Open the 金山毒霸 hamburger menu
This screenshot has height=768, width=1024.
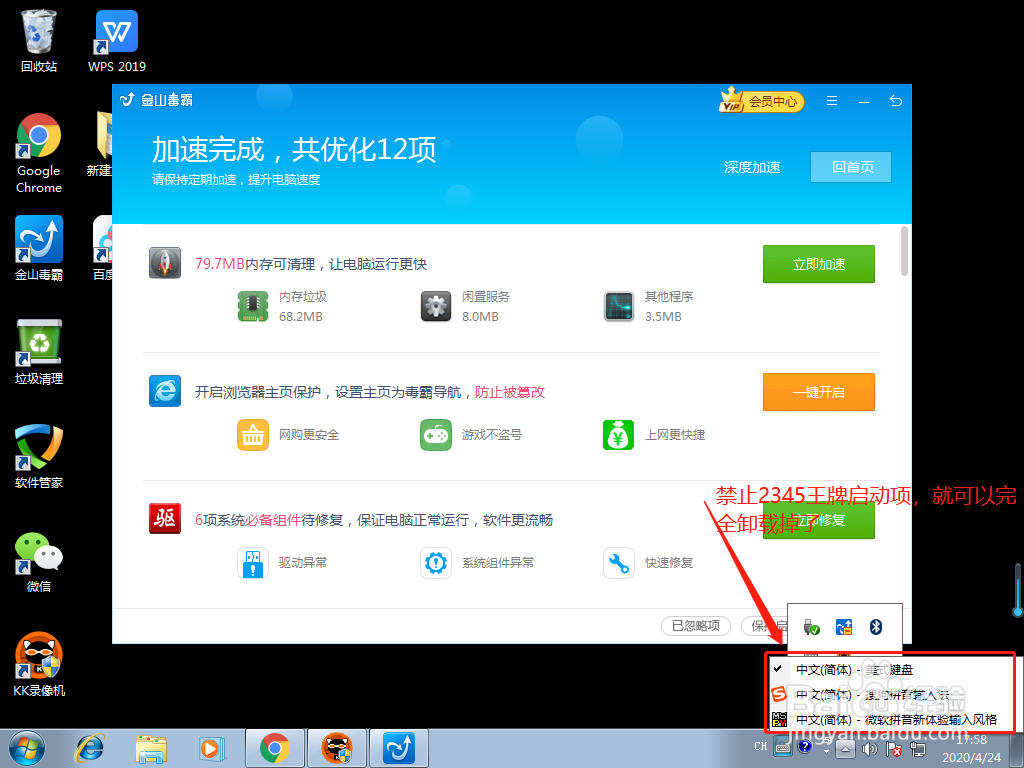coord(831,101)
